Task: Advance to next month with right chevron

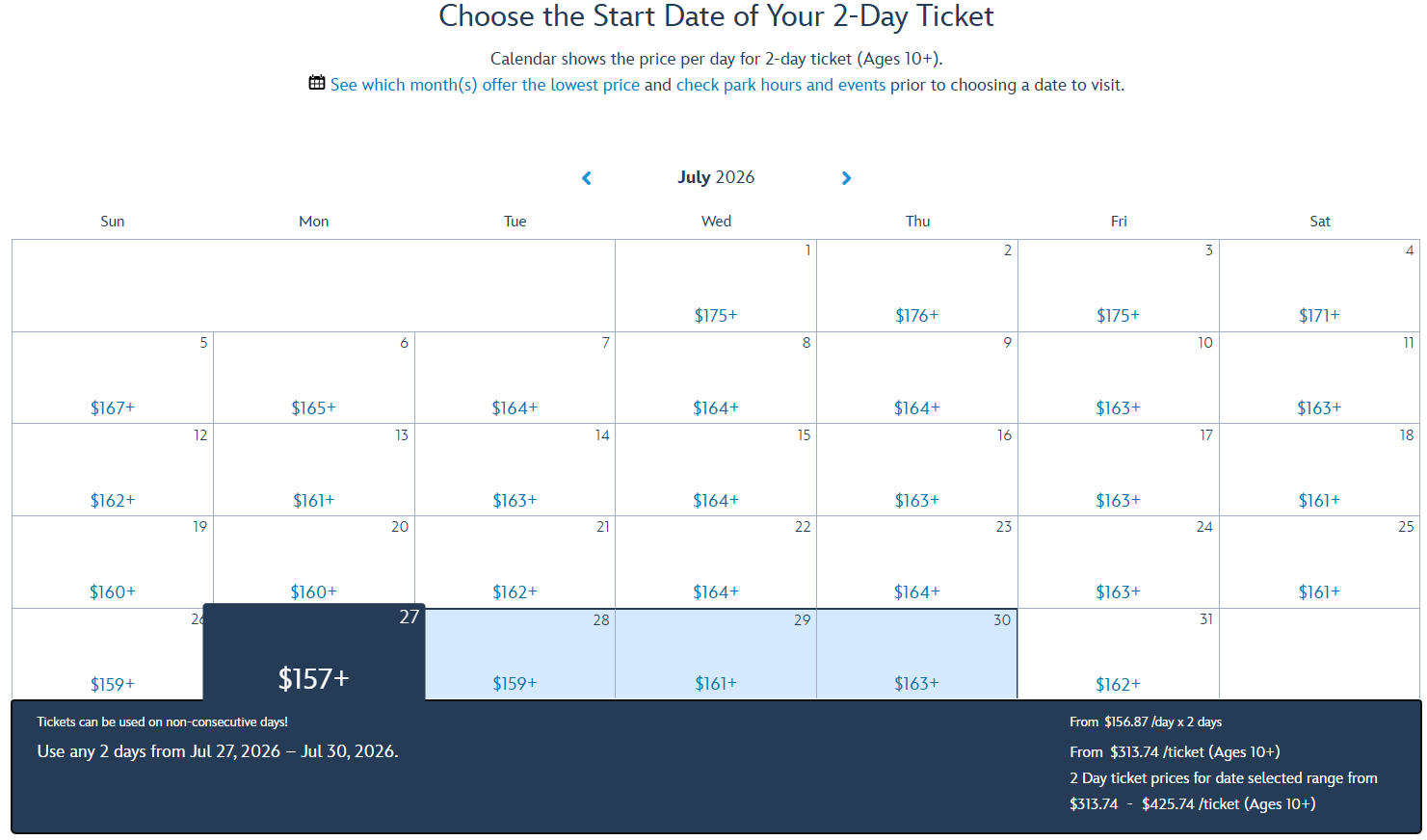Action: 846,178
